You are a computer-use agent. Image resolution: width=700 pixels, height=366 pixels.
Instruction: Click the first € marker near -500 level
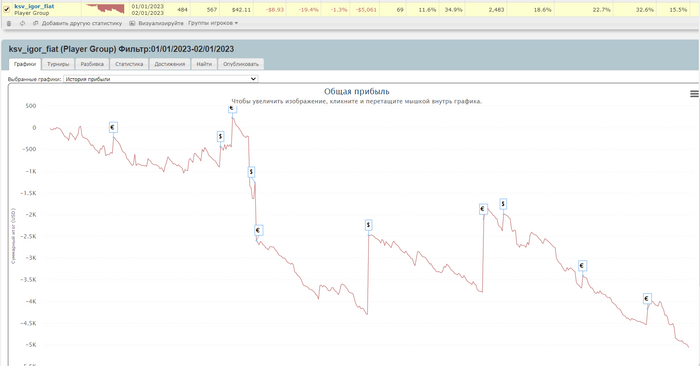click(x=113, y=128)
